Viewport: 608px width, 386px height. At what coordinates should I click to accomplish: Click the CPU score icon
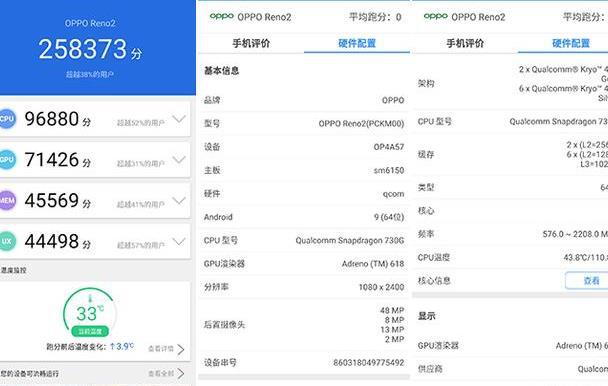[7, 119]
